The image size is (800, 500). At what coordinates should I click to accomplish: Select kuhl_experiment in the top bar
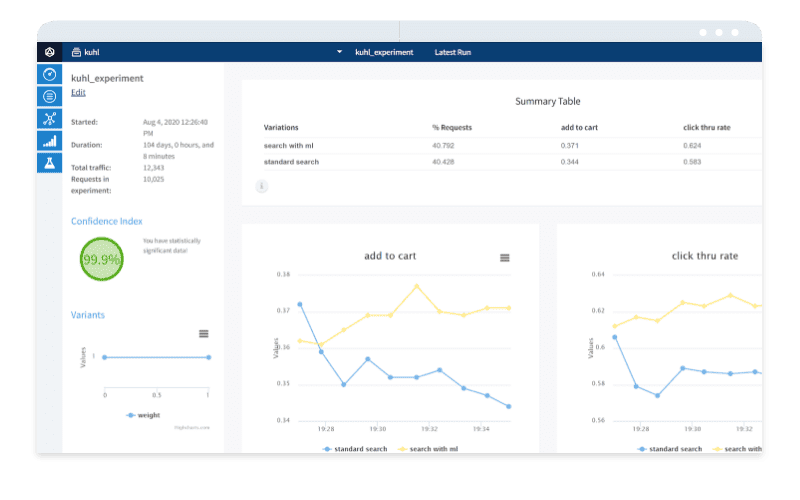pyautogui.click(x=384, y=52)
